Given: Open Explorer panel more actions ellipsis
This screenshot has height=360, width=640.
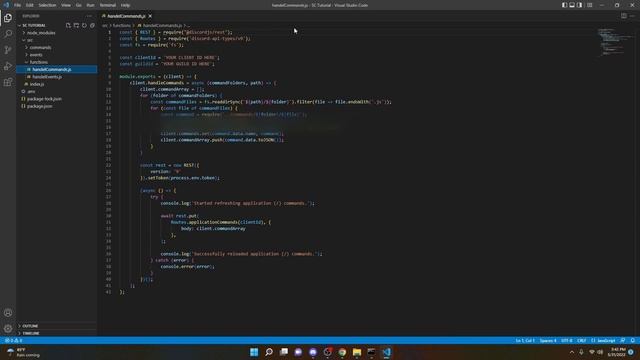Looking at the screenshot, I should coord(89,16).
